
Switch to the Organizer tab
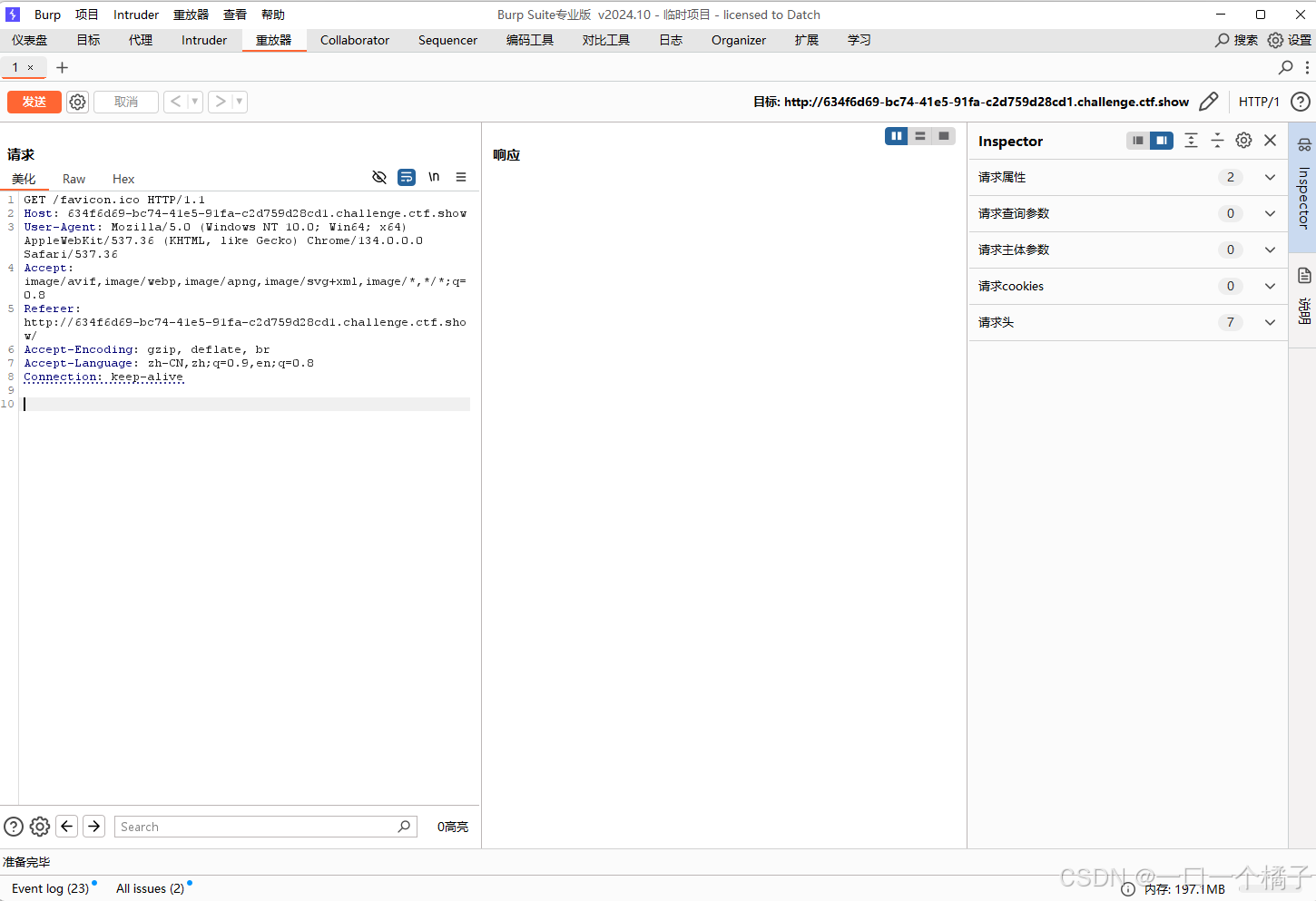(x=739, y=40)
